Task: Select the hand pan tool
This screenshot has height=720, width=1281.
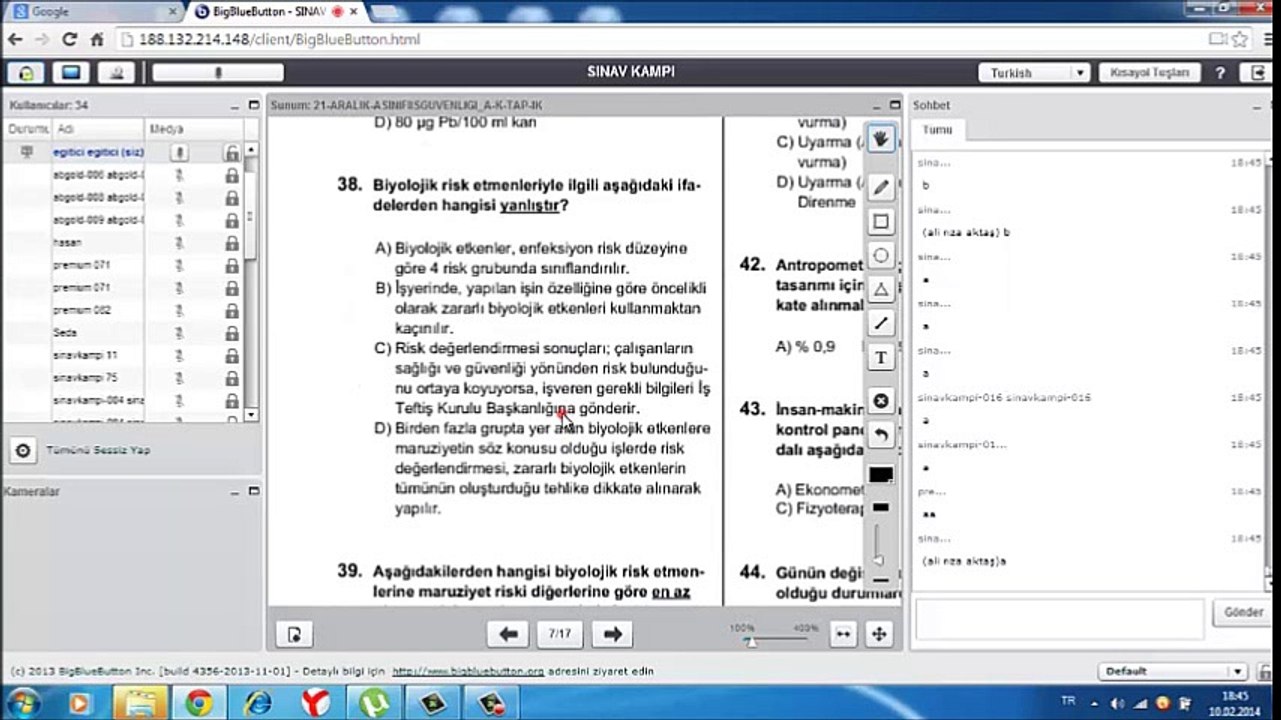Action: 881,138
